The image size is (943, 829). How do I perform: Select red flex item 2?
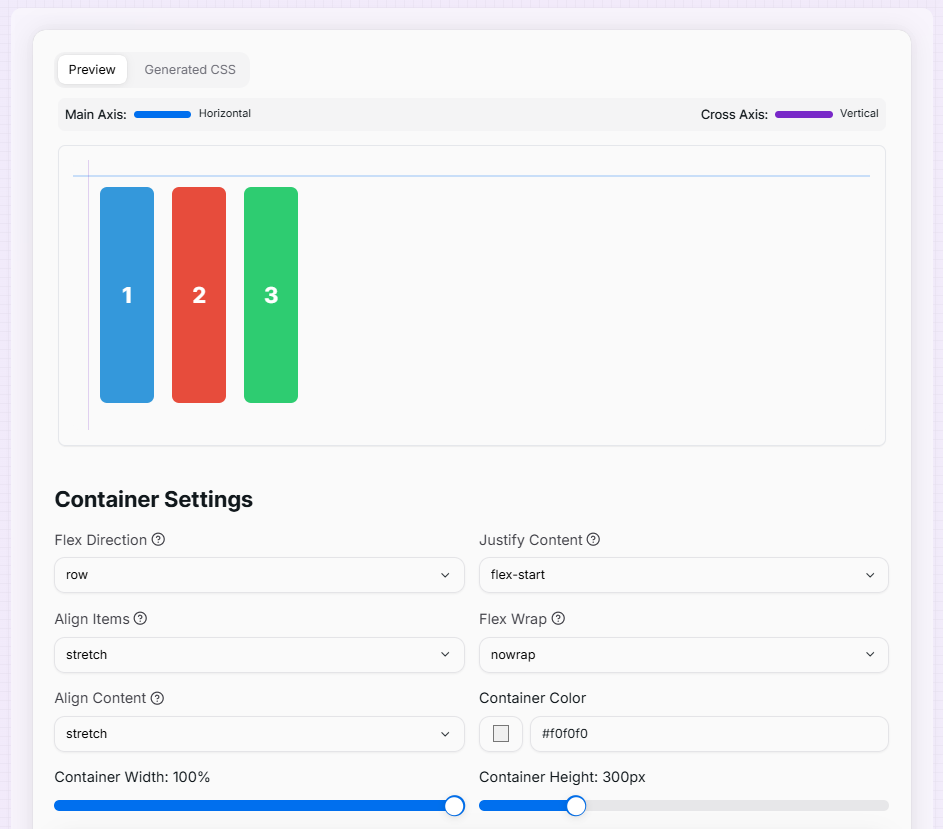199,295
